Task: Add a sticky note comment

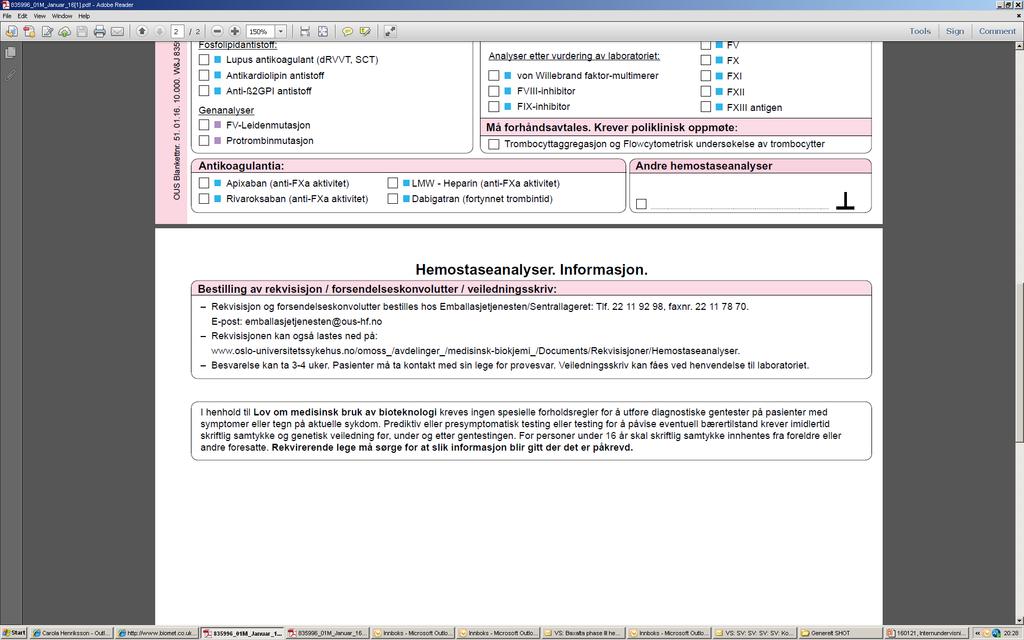Action: (347, 31)
